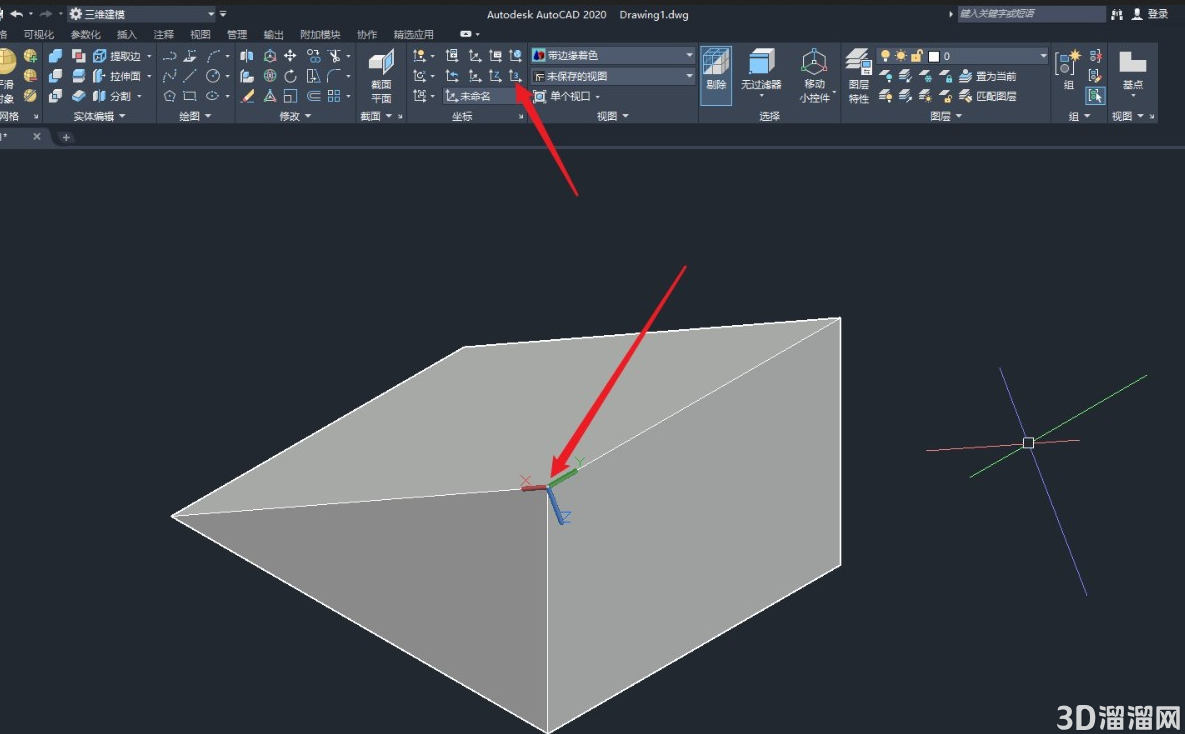Click the 登录 sign-in button
Viewport: 1185px width, 734px height.
click(x=1150, y=14)
